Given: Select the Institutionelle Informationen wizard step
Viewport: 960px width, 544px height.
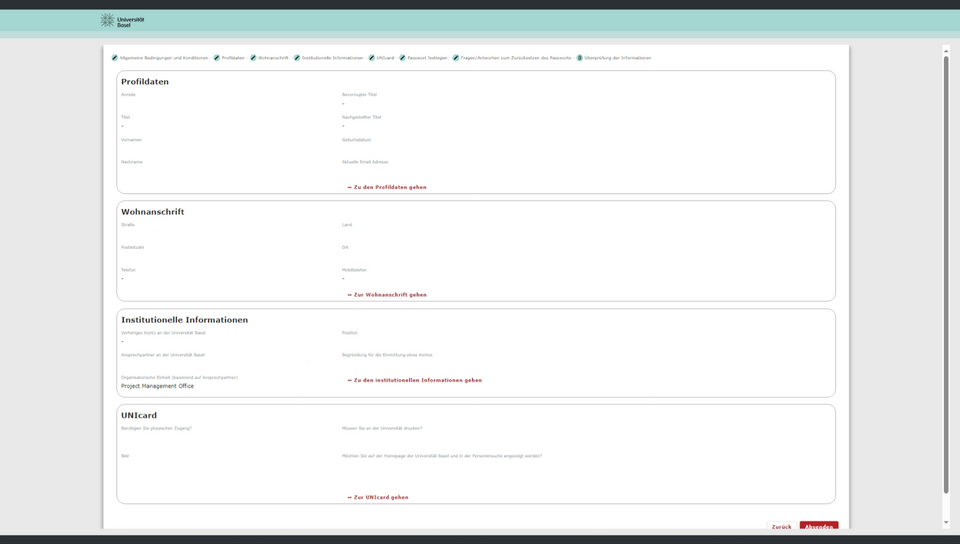Looking at the screenshot, I should pyautogui.click(x=333, y=58).
